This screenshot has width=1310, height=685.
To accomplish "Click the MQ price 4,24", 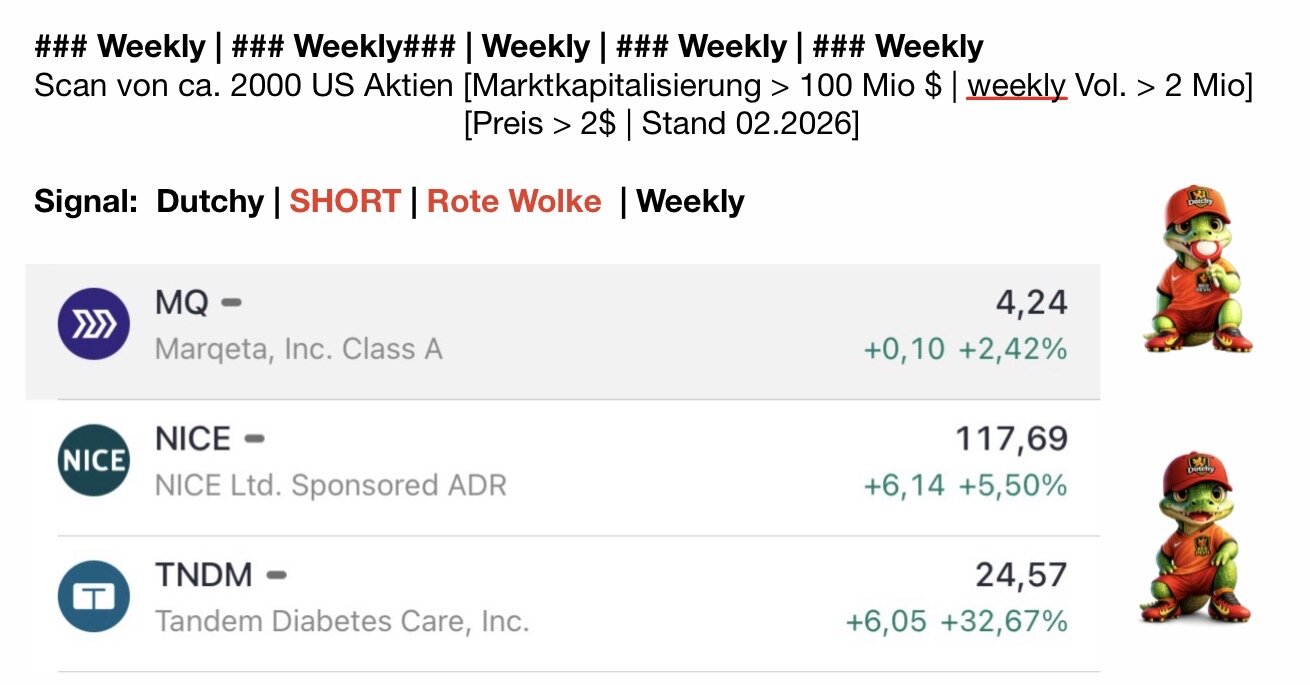I will point(1031,302).
